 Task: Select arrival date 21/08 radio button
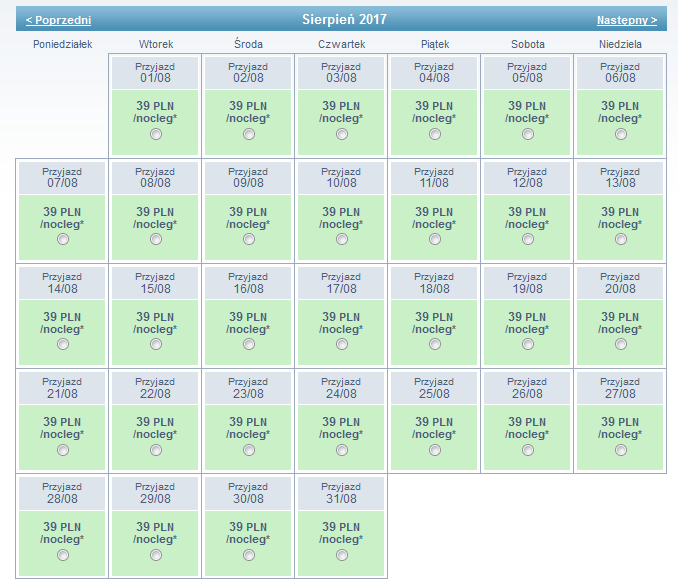click(63, 450)
